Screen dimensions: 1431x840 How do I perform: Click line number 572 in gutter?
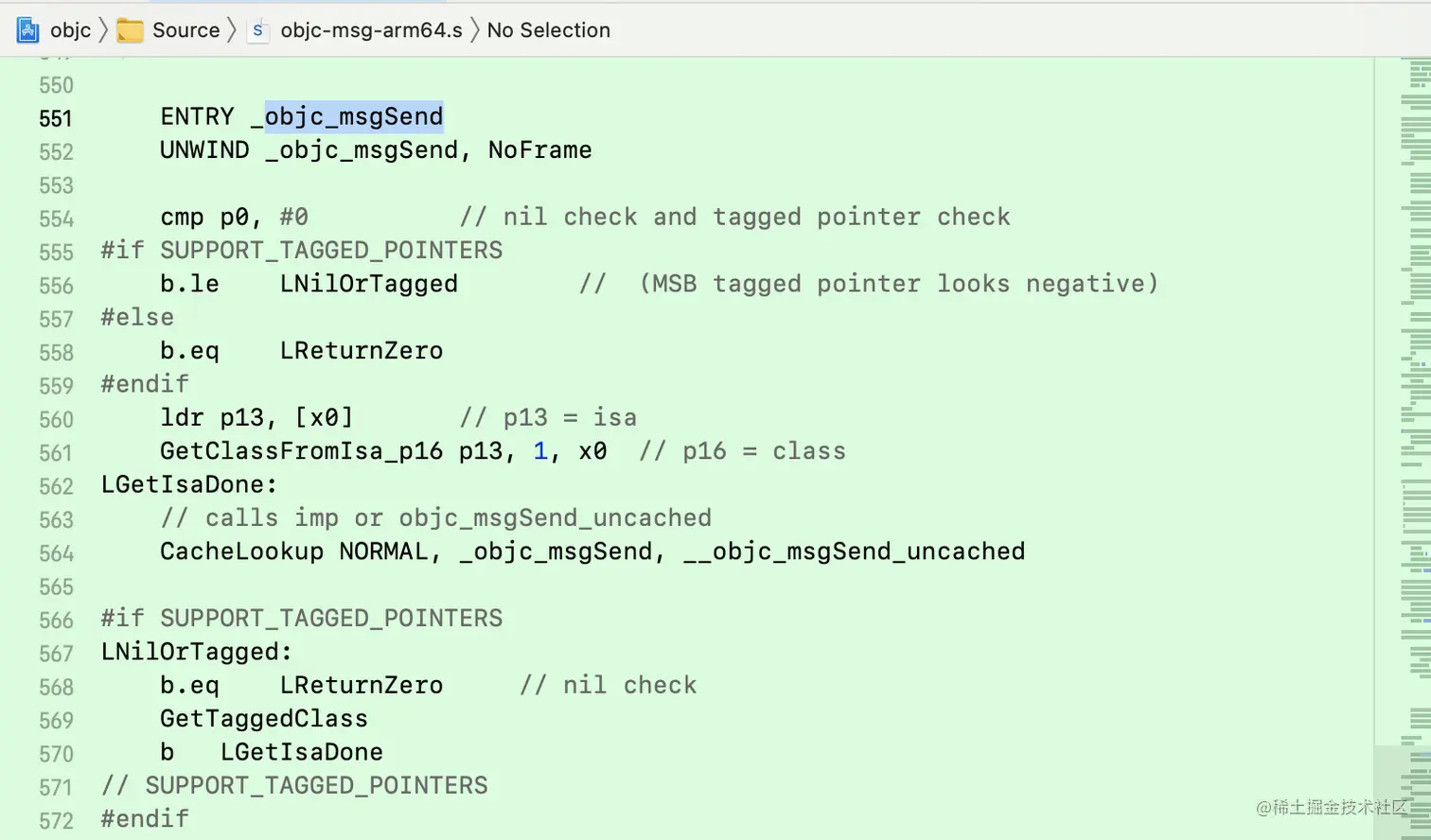[x=56, y=821]
